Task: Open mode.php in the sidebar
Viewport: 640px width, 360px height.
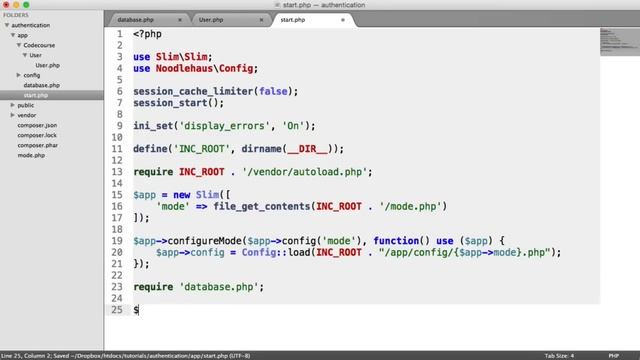Action: point(31,155)
